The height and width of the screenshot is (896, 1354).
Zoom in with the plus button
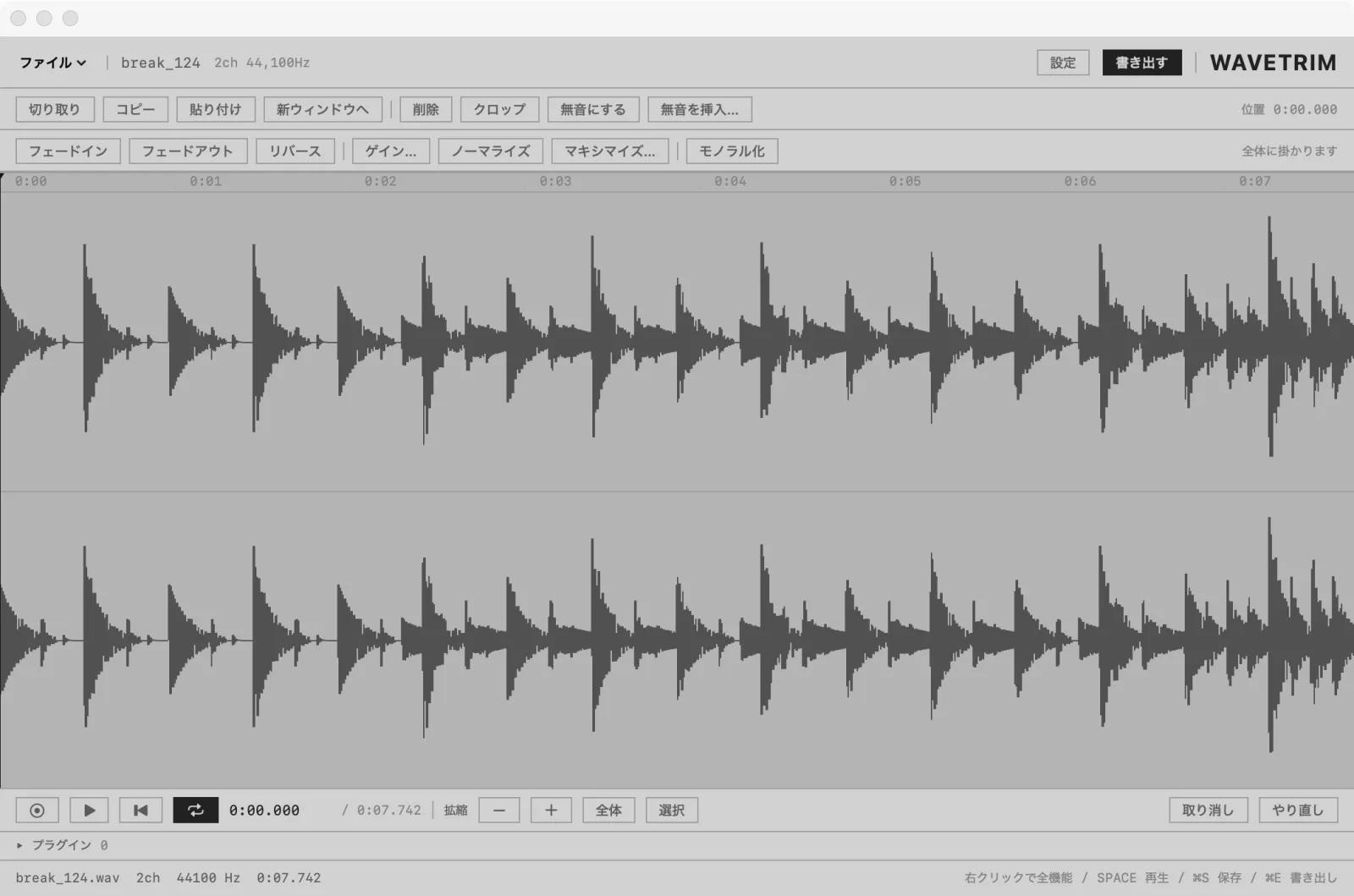[x=551, y=811]
